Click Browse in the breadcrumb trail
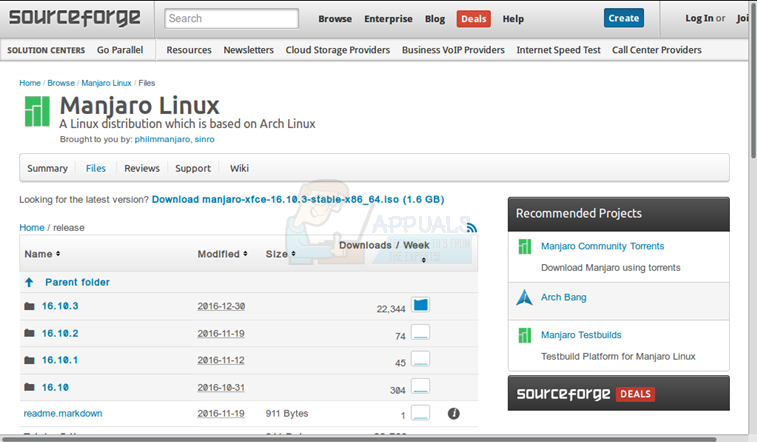The width and height of the screenshot is (757, 442). click(x=61, y=83)
